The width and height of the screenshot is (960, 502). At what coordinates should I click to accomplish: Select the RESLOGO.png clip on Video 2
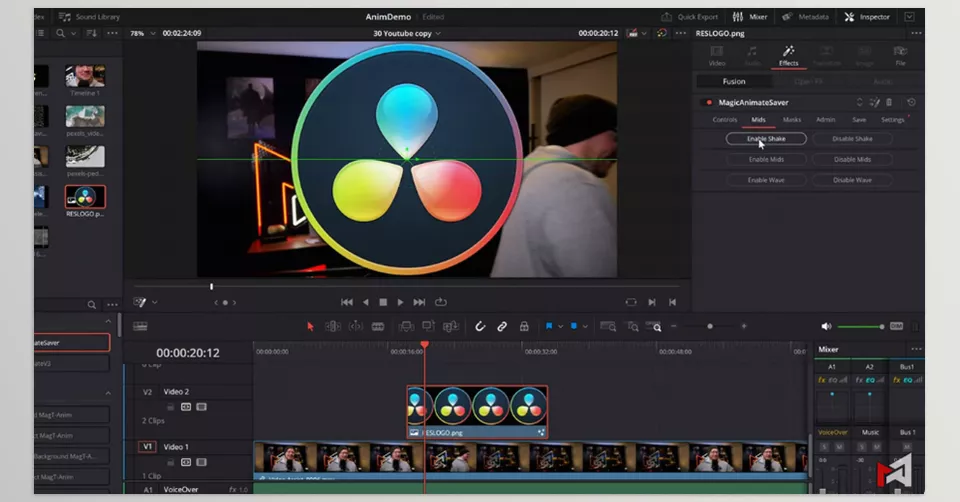(x=477, y=412)
